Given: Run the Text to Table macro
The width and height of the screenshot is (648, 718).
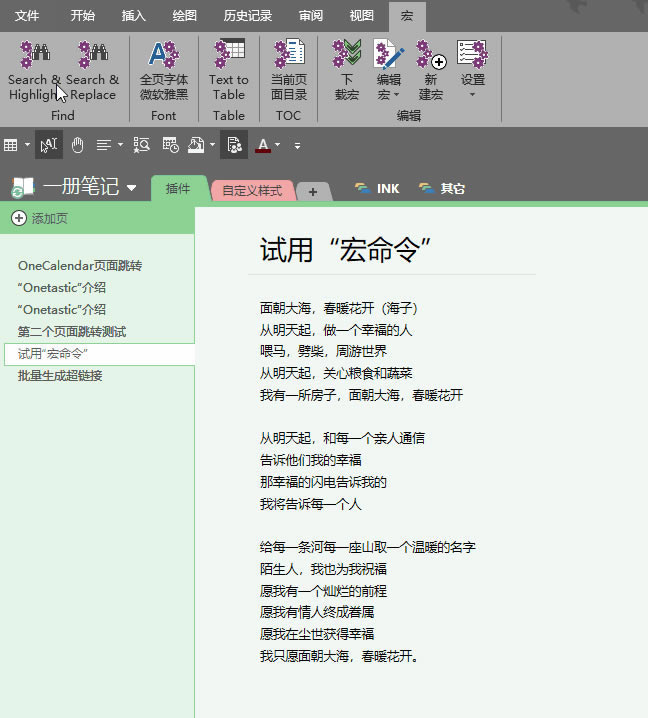Looking at the screenshot, I should click(229, 71).
